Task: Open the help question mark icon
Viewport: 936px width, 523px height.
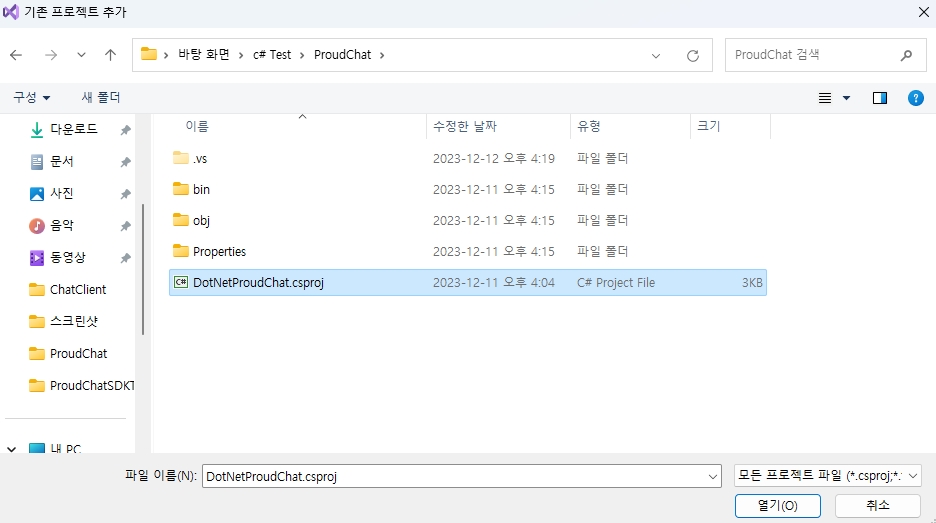Action: (x=914, y=98)
